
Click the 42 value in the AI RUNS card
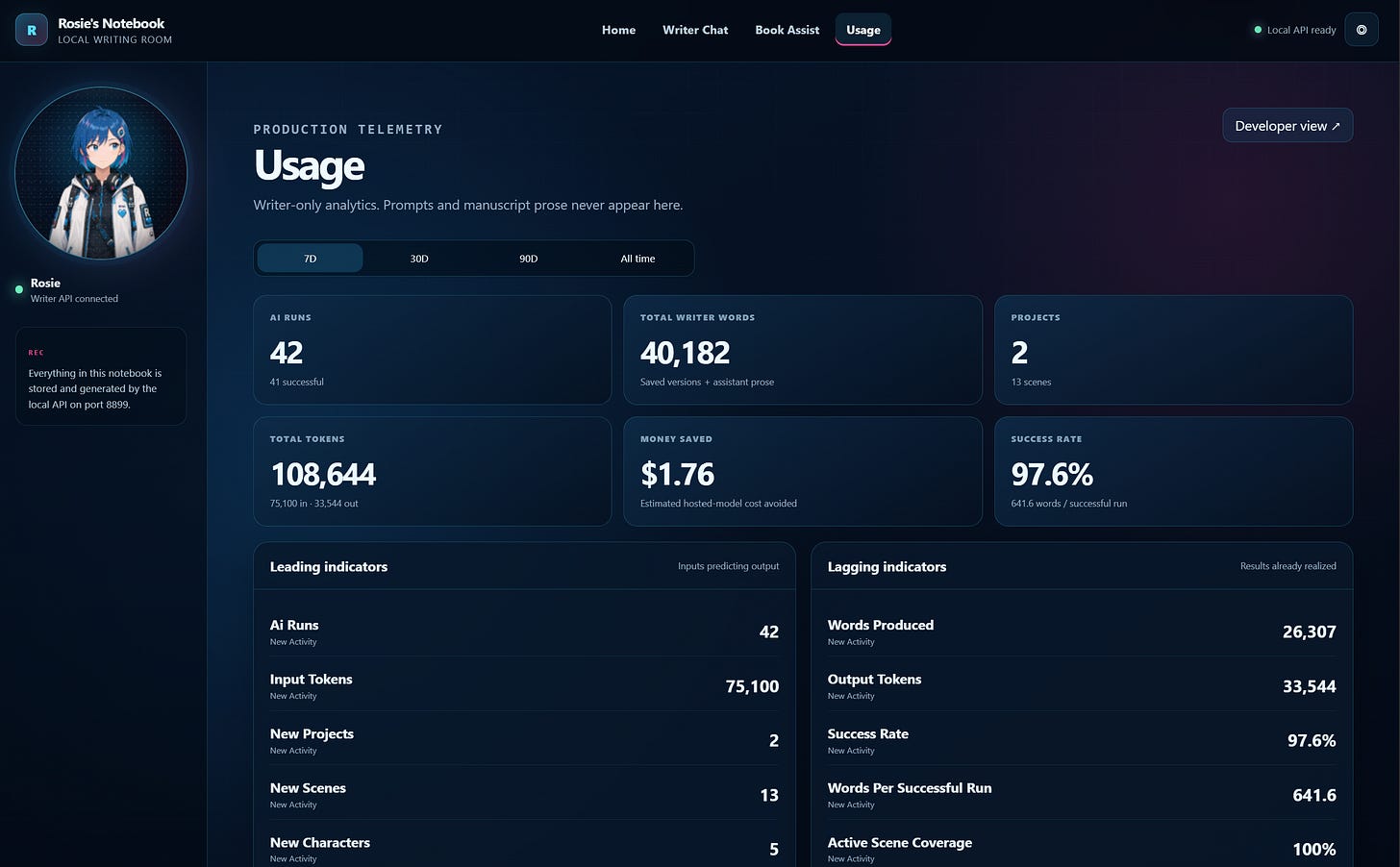[x=287, y=353]
